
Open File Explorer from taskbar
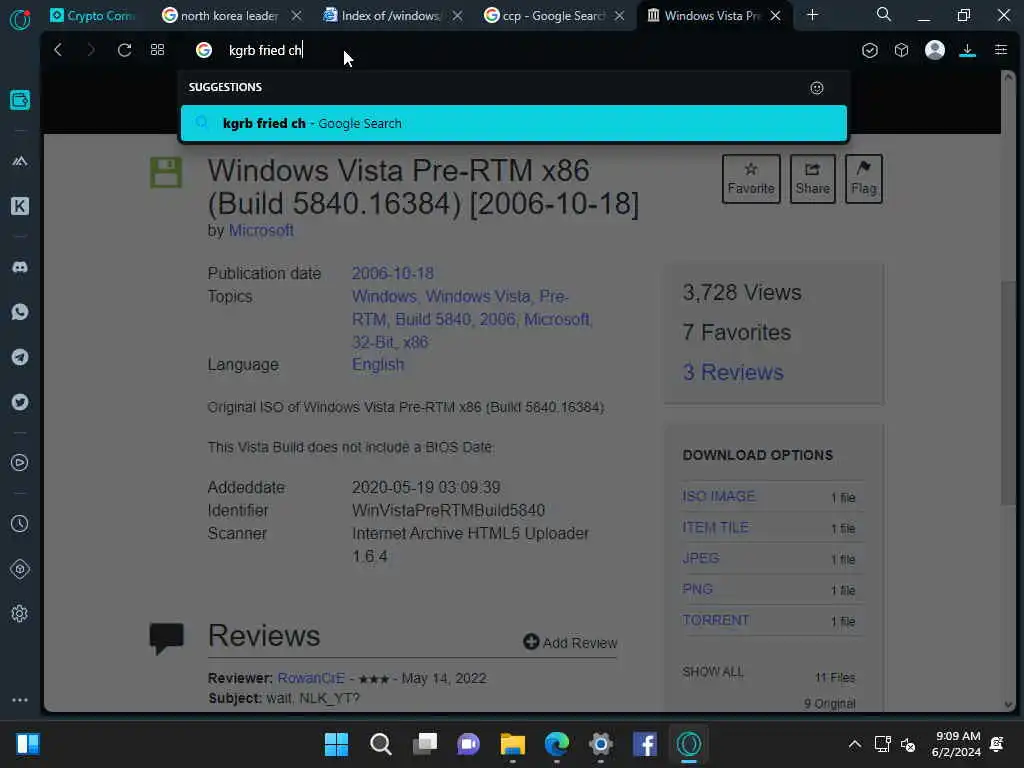513,744
